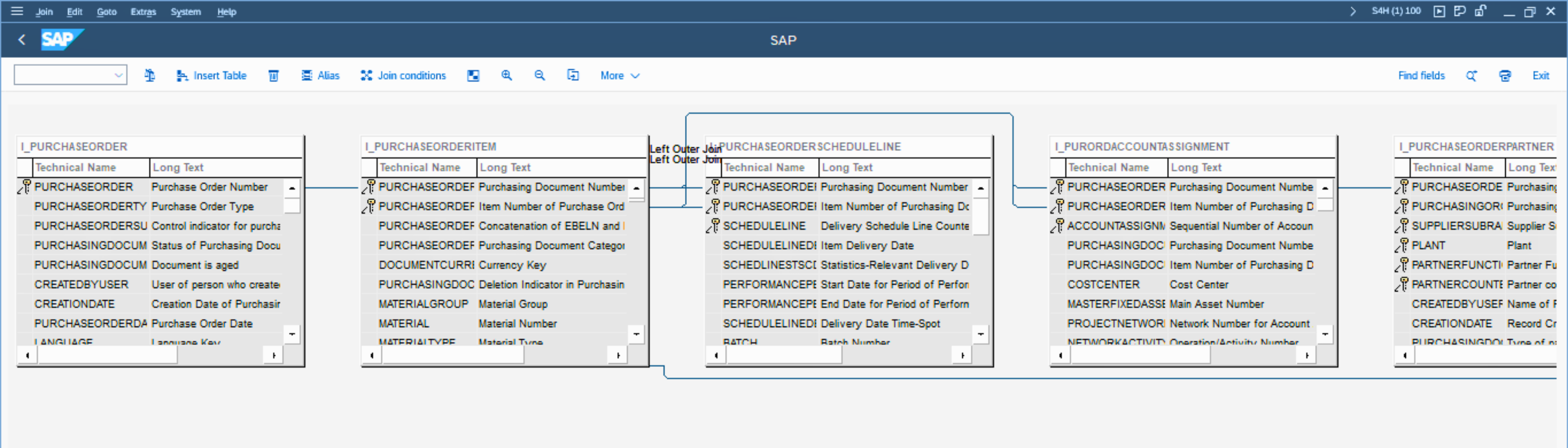Click the print icon next to Exit
Viewport: 1568px width, 448px height.
[x=1505, y=75]
